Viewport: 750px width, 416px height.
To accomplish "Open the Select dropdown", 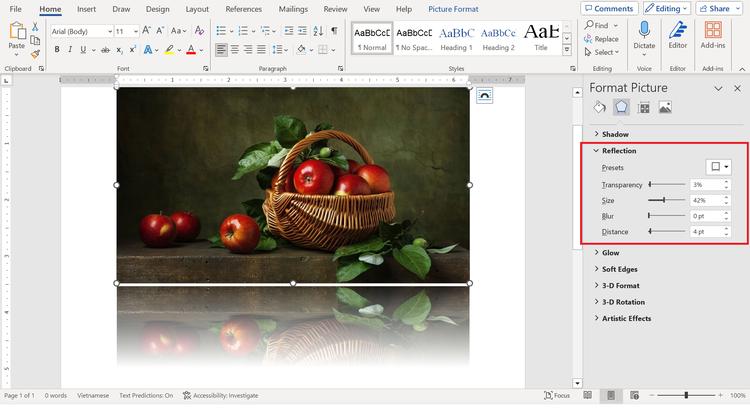I will 602,52.
